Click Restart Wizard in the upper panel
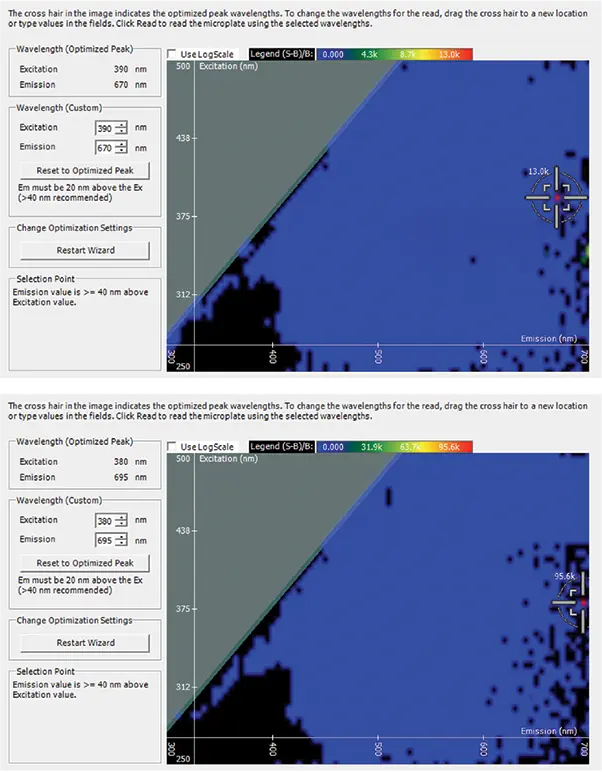This screenshot has width=602, height=772. 85,250
